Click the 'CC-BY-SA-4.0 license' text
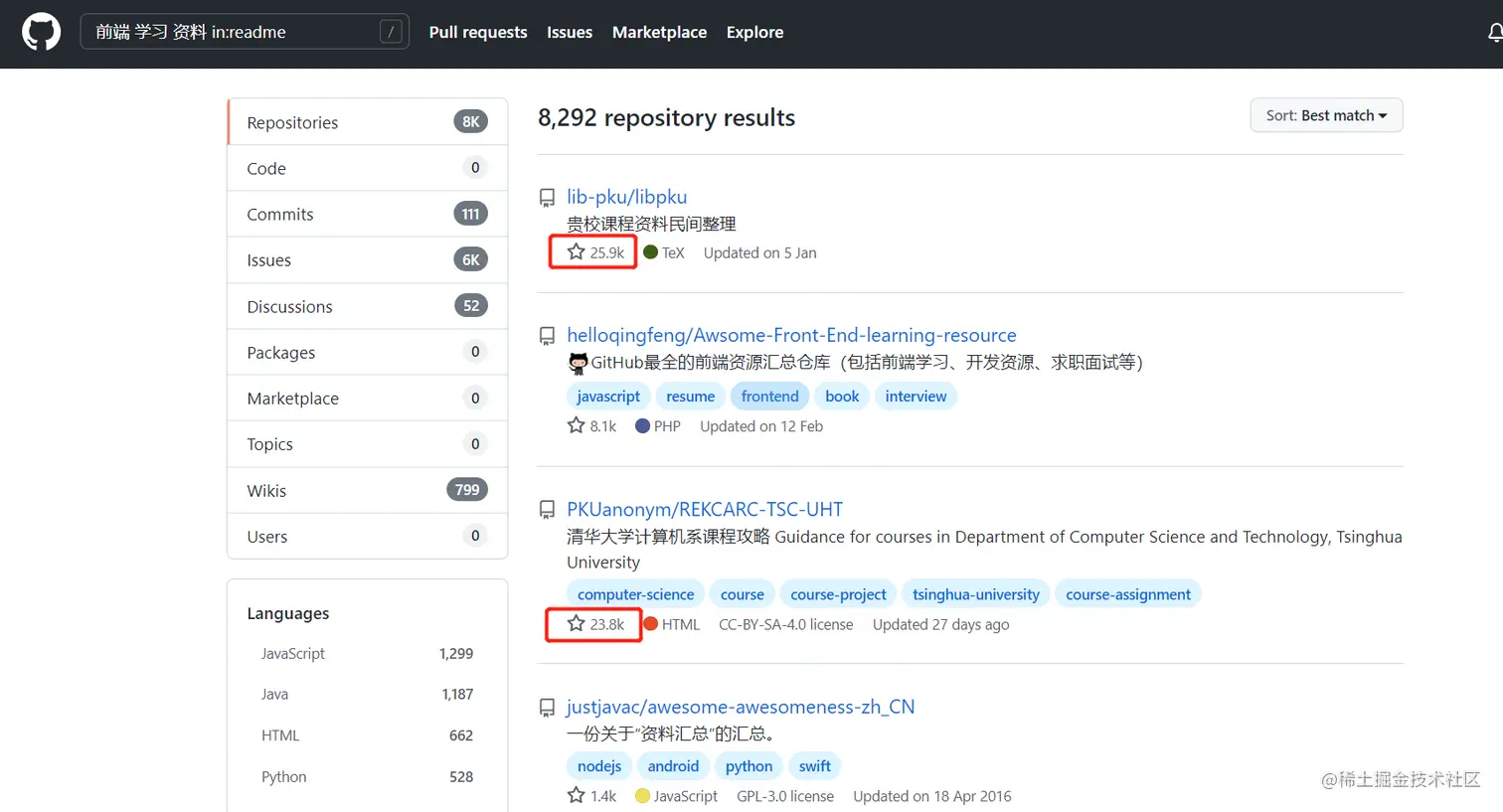Screen dimensions: 1503x812 pyautogui.click(x=785, y=624)
